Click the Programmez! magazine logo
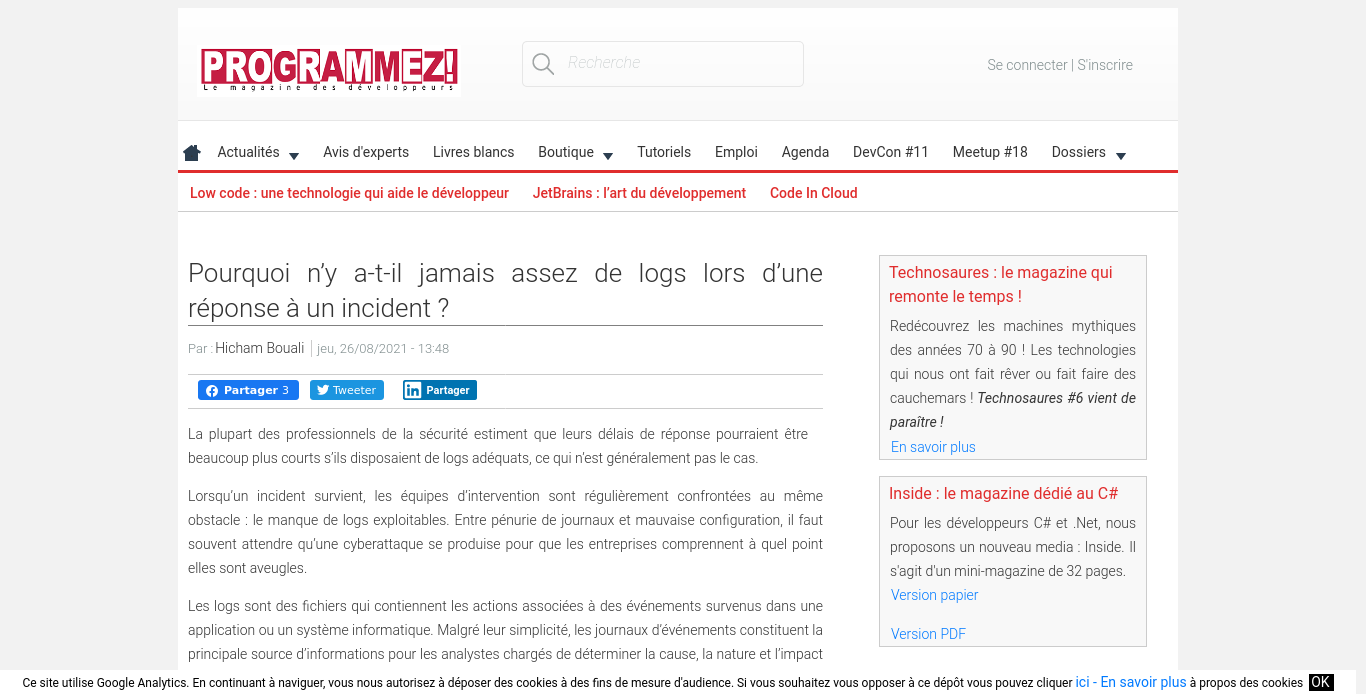 pos(329,69)
